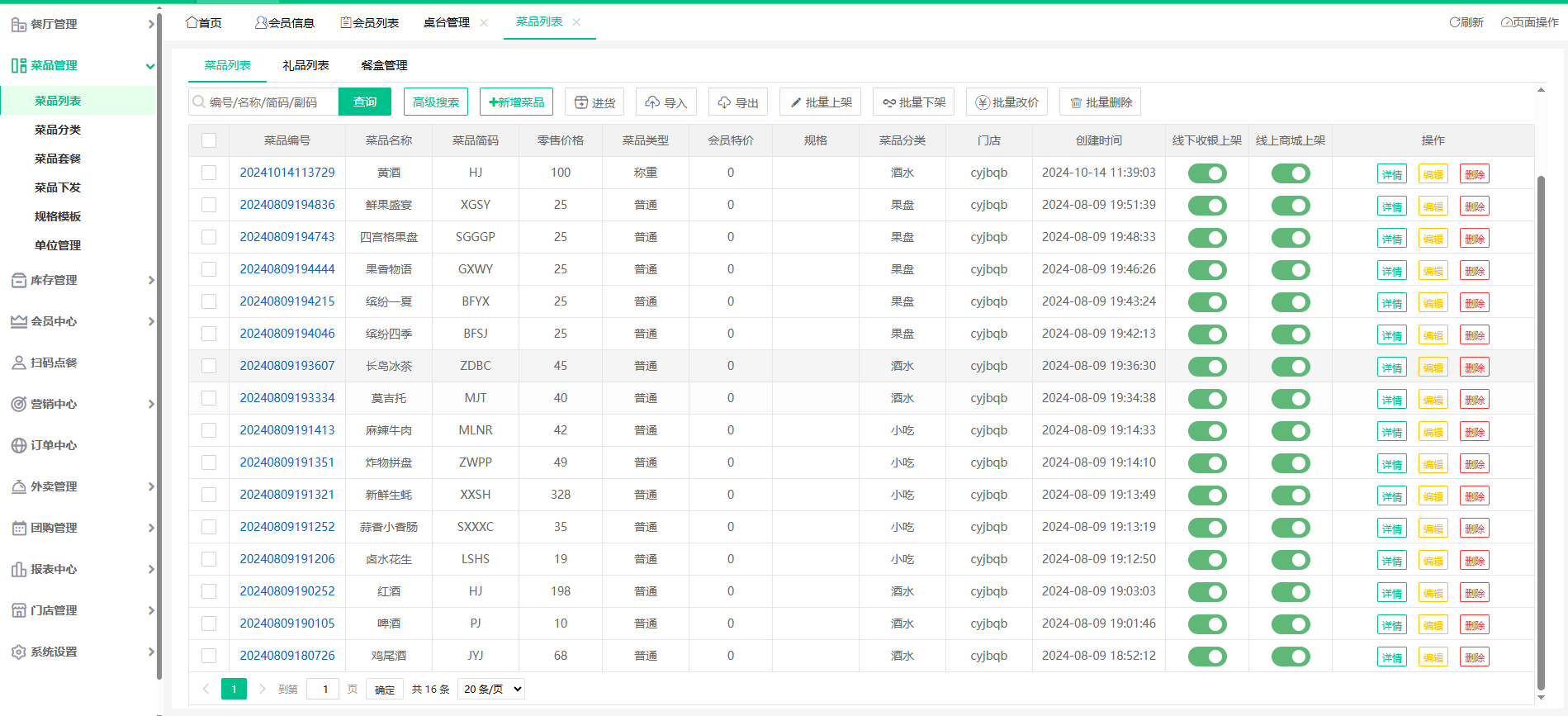Click the 刷新 refresh icon
Image resolution: width=1568 pixels, height=716 pixels.
[1455, 22]
